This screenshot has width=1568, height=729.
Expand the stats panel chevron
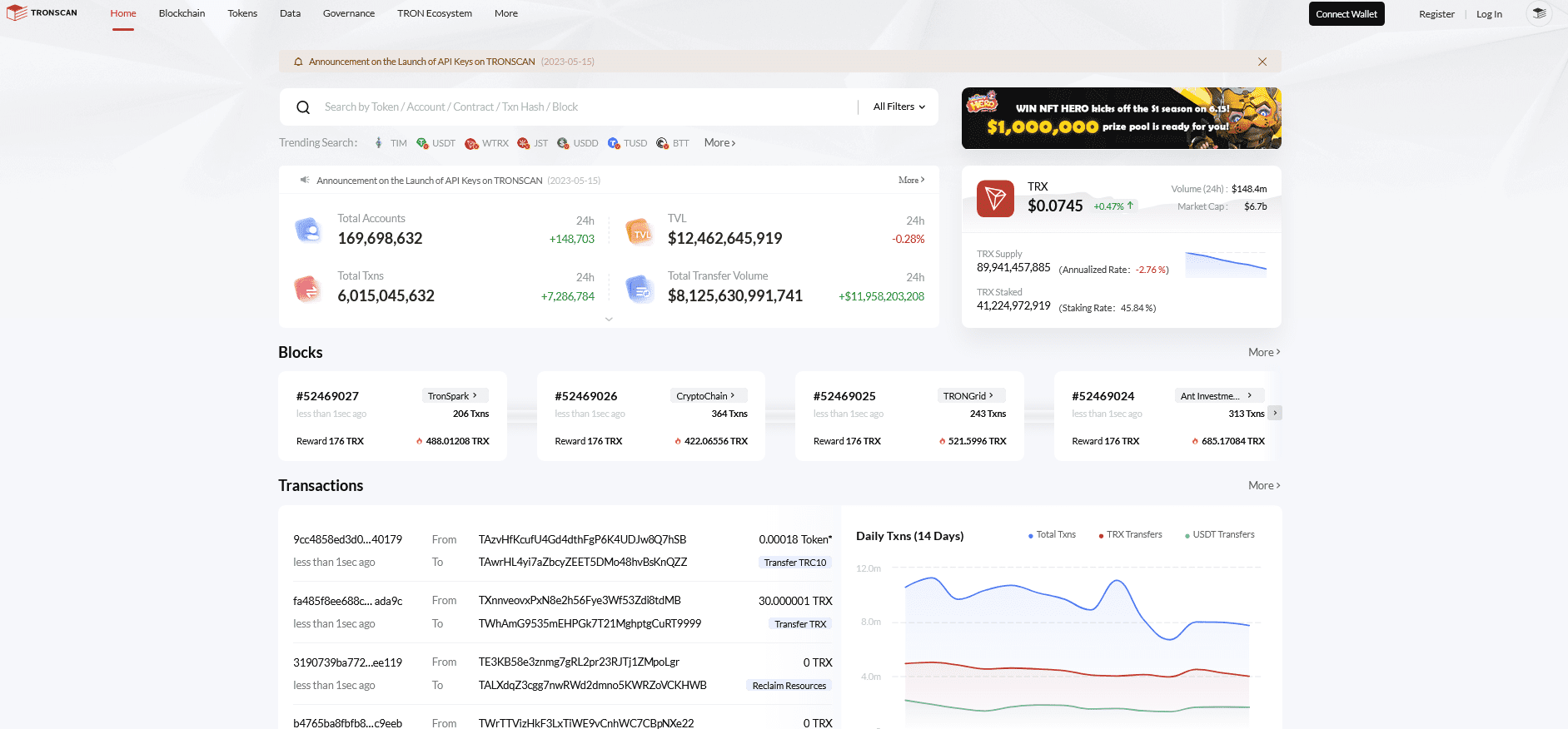609,319
